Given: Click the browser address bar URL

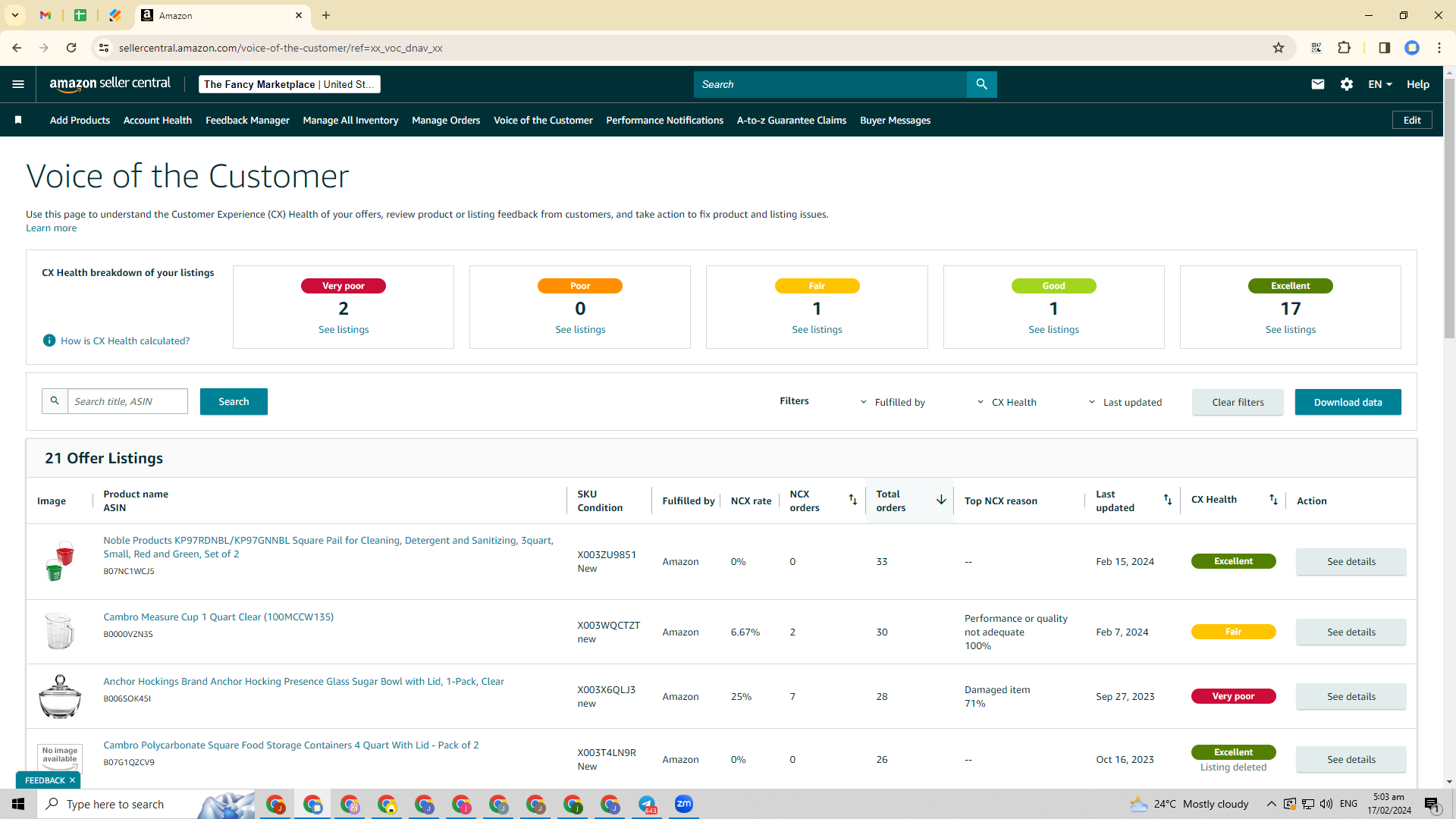Looking at the screenshot, I should 281,48.
